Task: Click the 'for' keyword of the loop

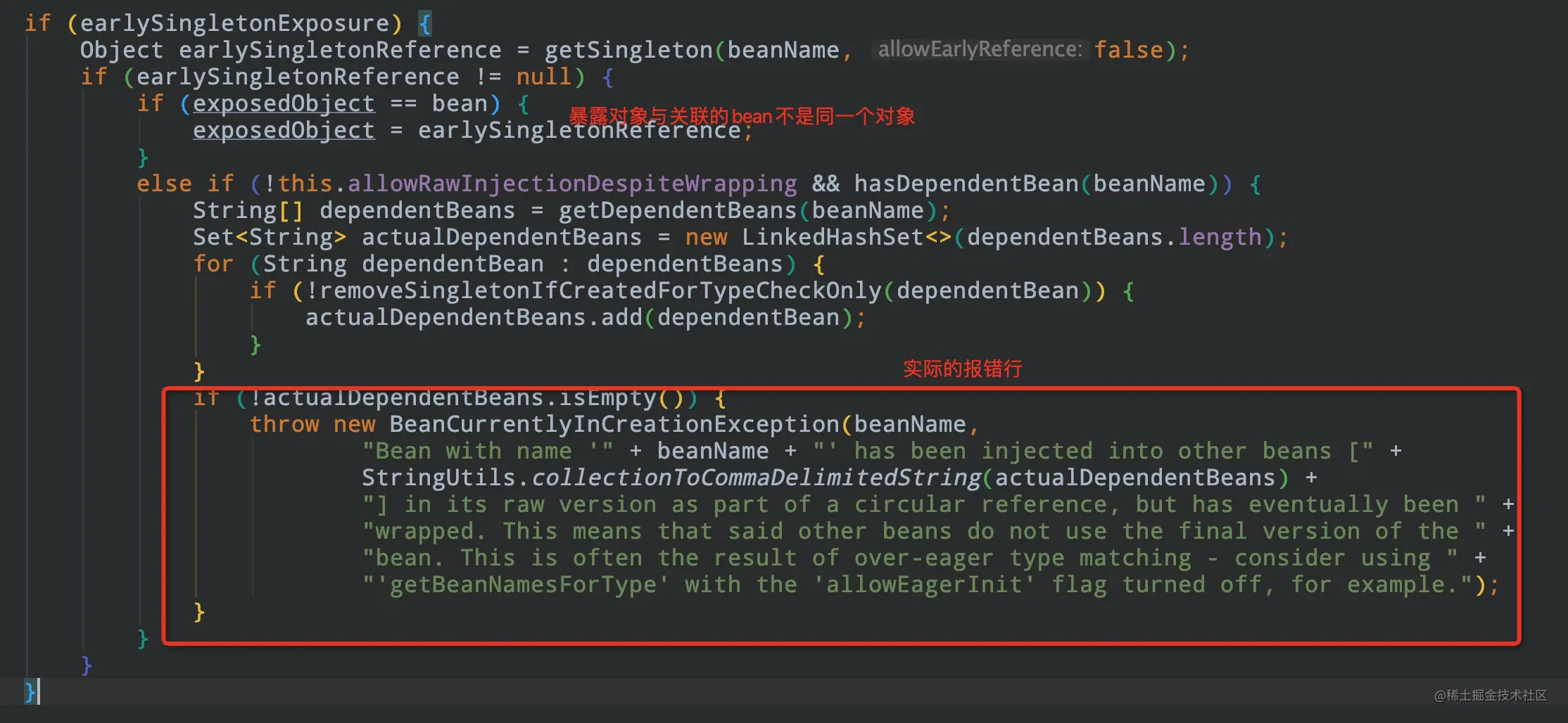Action: (213, 264)
